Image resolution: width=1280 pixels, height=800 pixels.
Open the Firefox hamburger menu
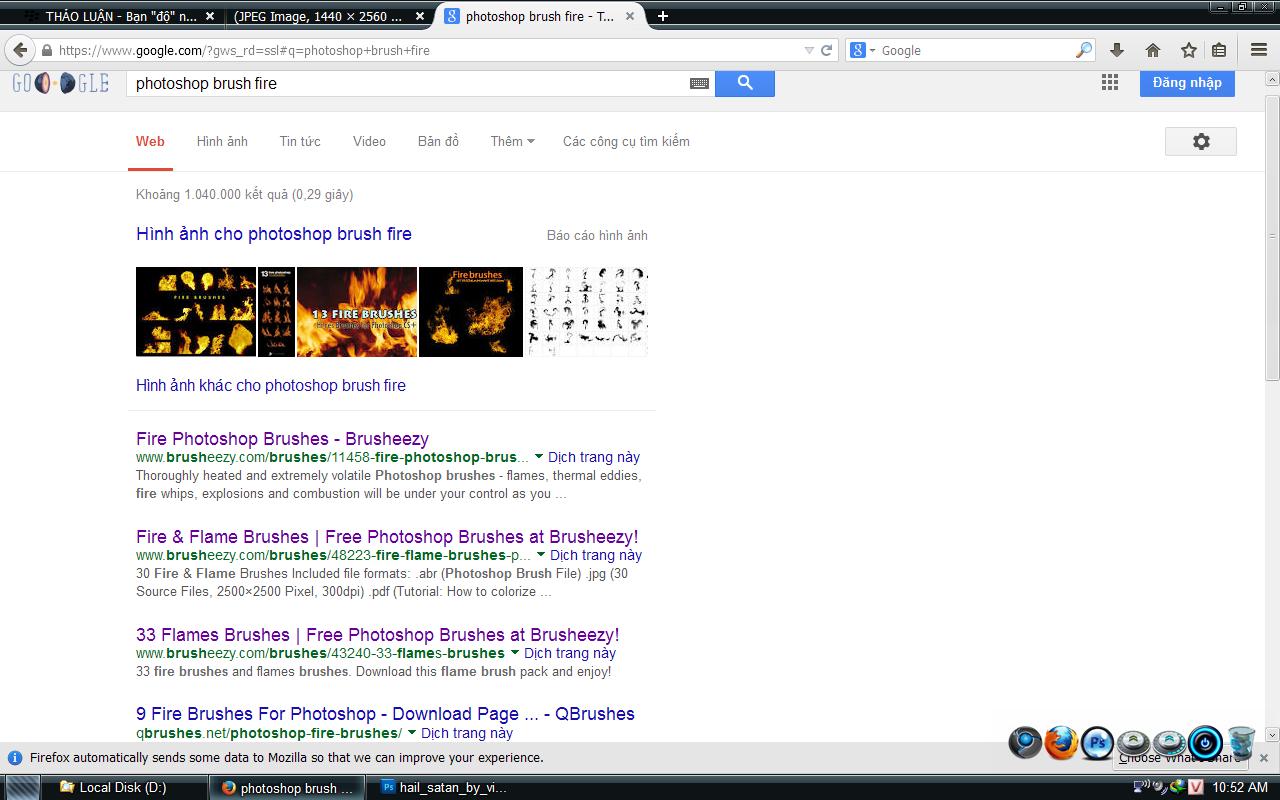[1259, 50]
